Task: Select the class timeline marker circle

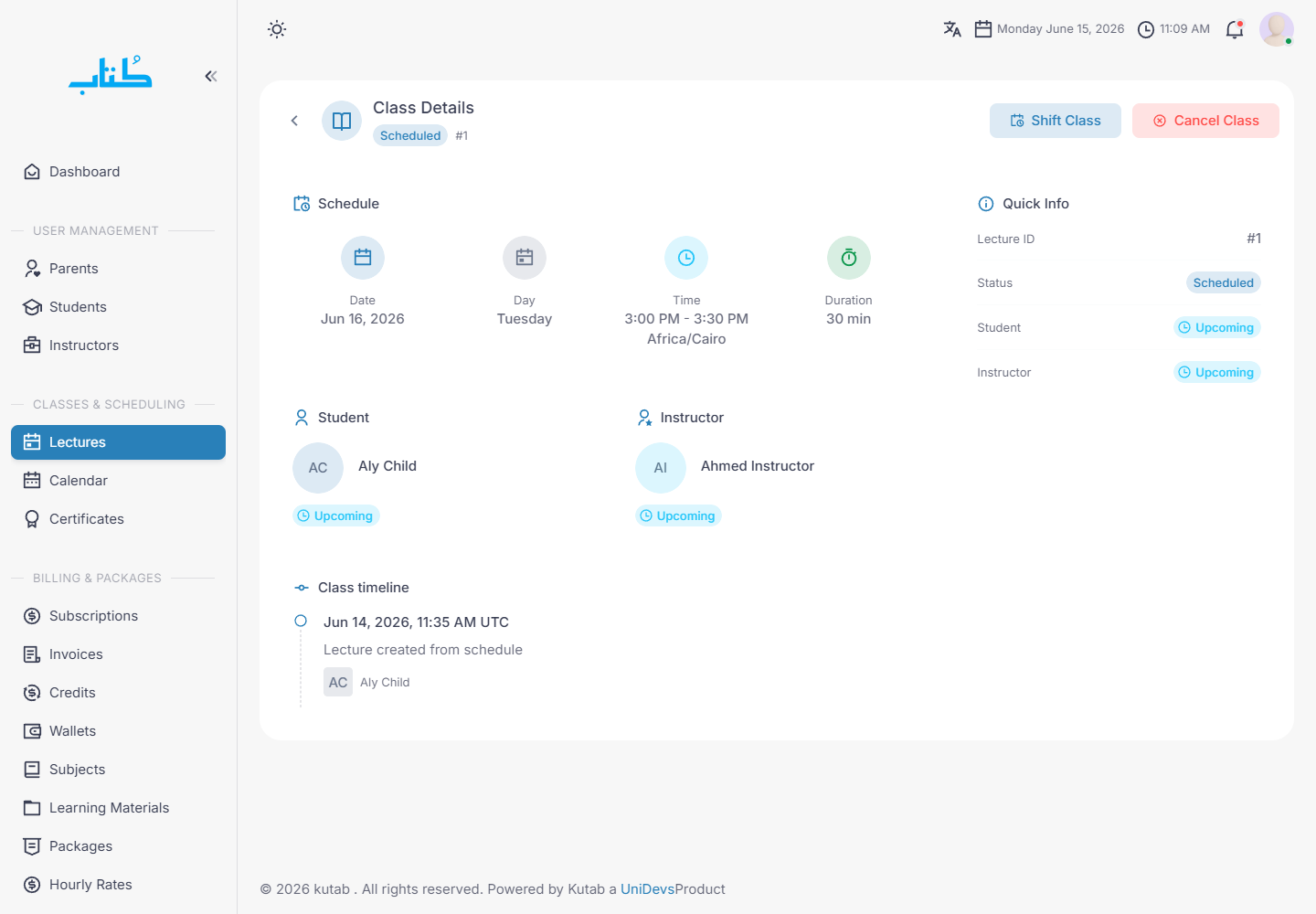Action: 301,622
